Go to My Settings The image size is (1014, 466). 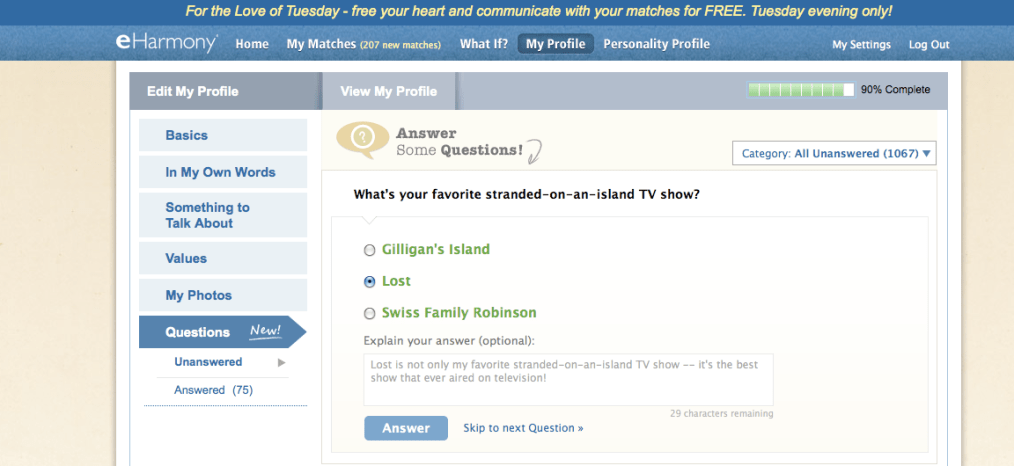point(861,45)
